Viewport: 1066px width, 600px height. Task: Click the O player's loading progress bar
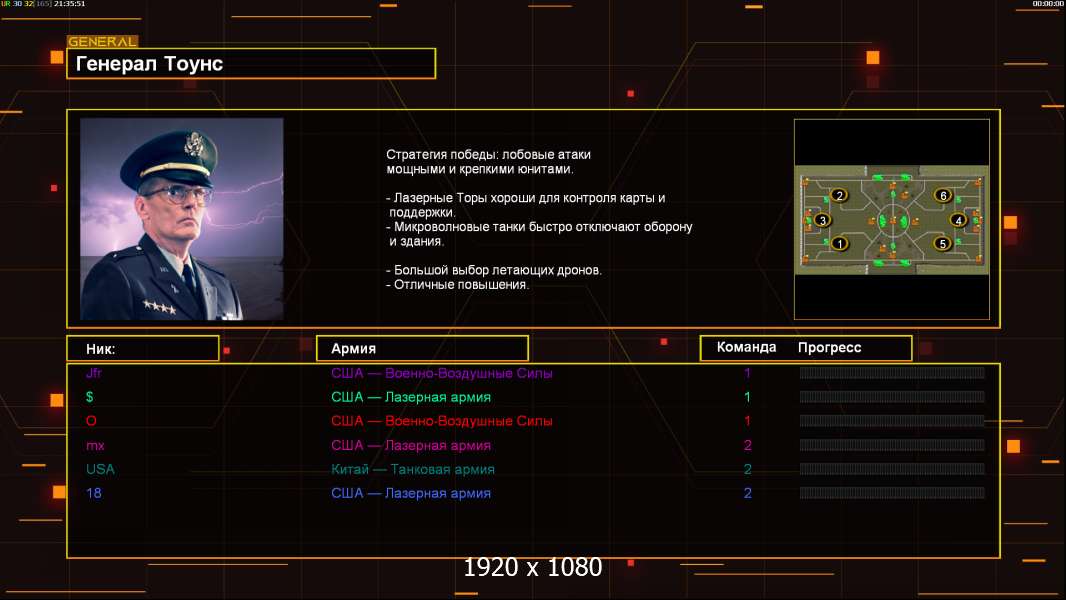tap(892, 421)
